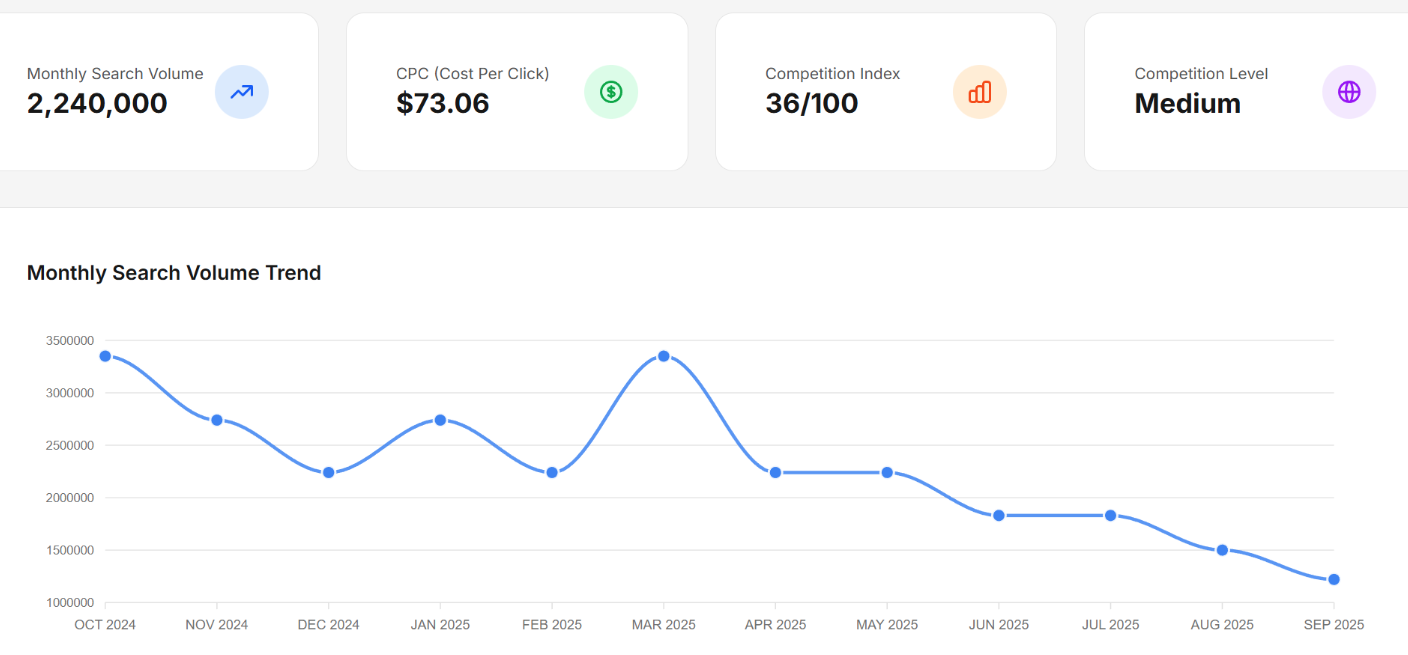Click the Monthly Search Volume Trend heading

174,273
